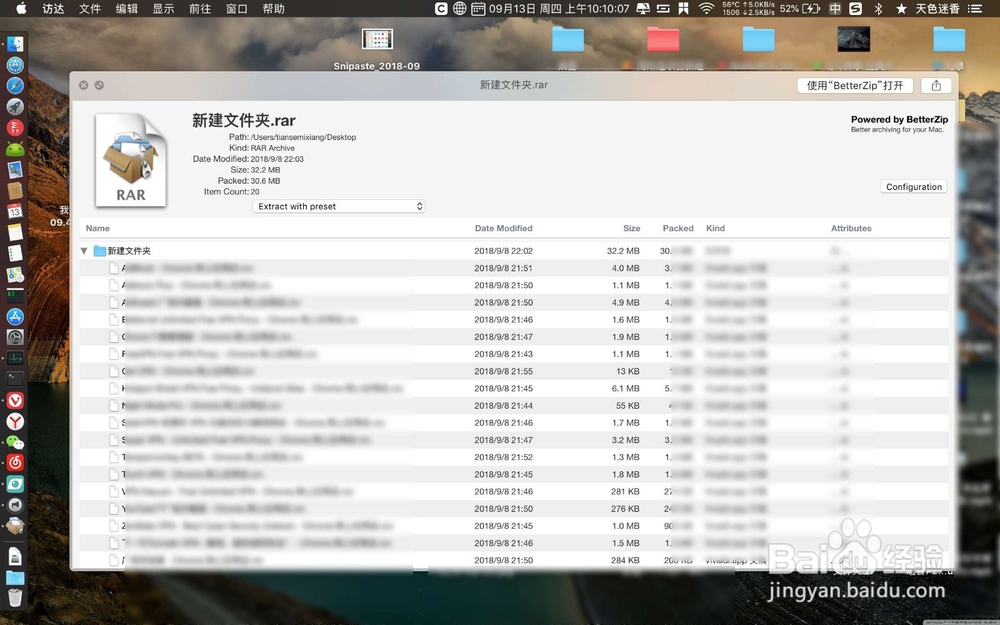Click the battery 52% status indicator
1000x625 pixels.
(x=800, y=8)
